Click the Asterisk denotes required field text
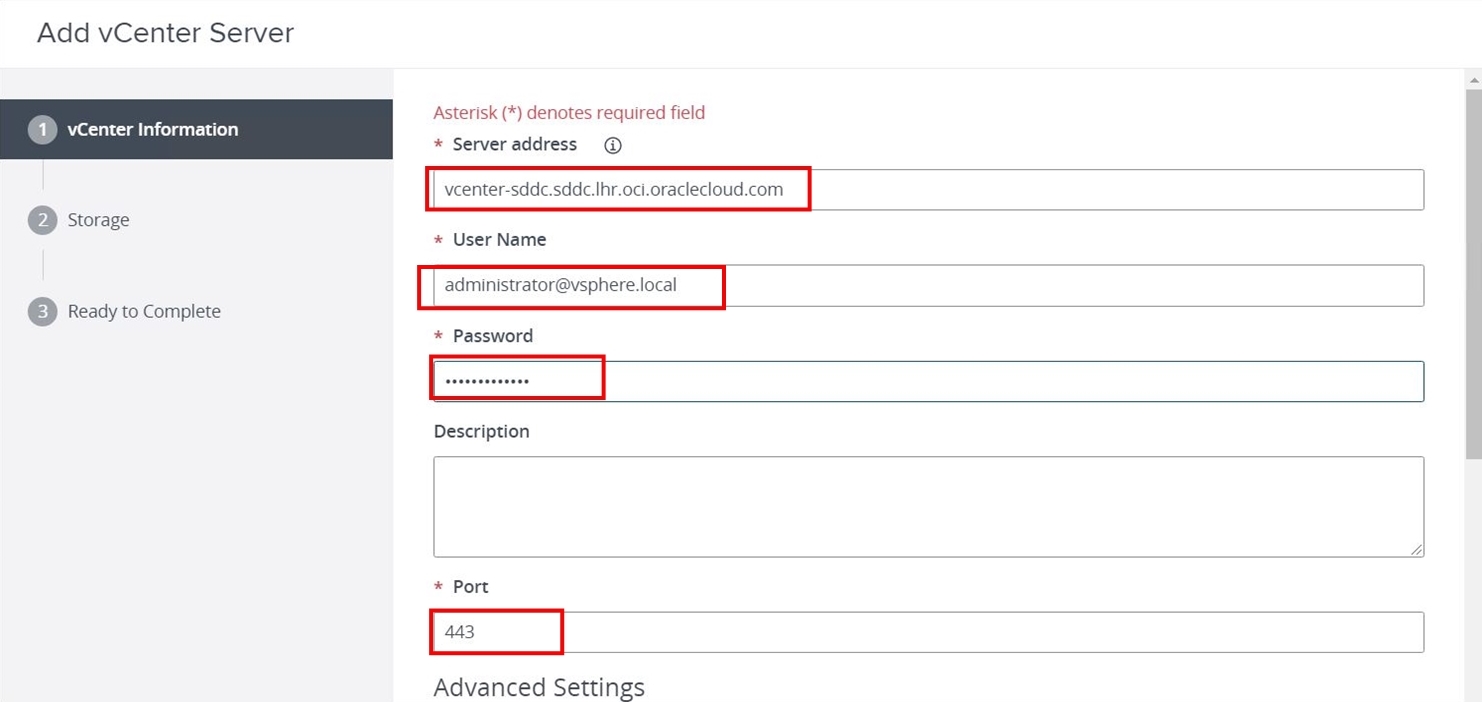1482x702 pixels. (569, 112)
